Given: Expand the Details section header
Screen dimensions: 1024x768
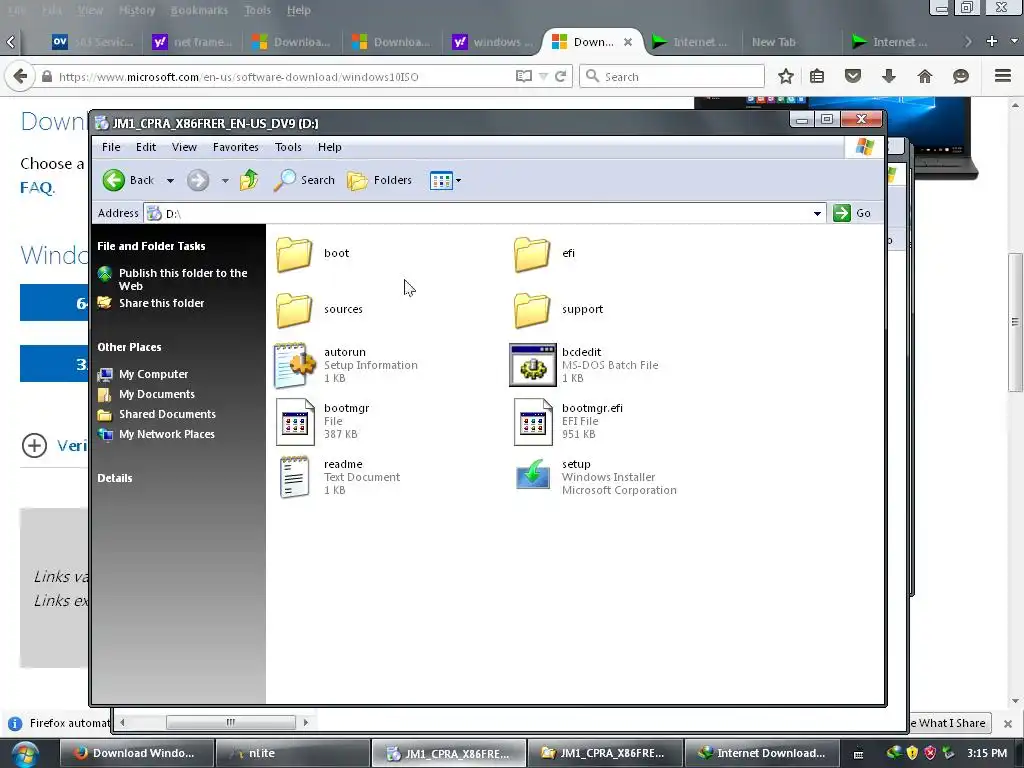Looking at the screenshot, I should [x=115, y=478].
